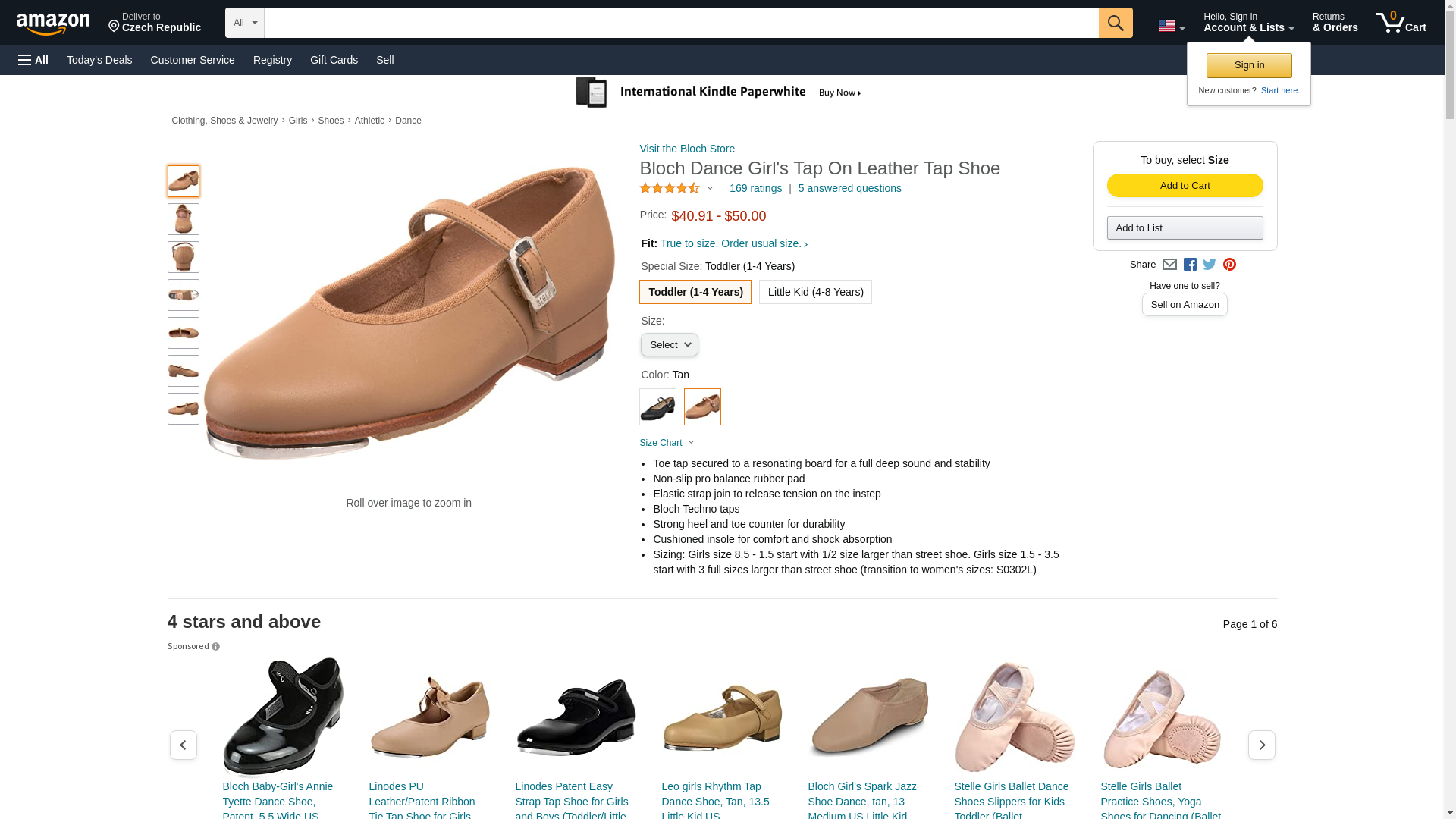
Task: Click the search magnifier button
Action: (x=1115, y=23)
